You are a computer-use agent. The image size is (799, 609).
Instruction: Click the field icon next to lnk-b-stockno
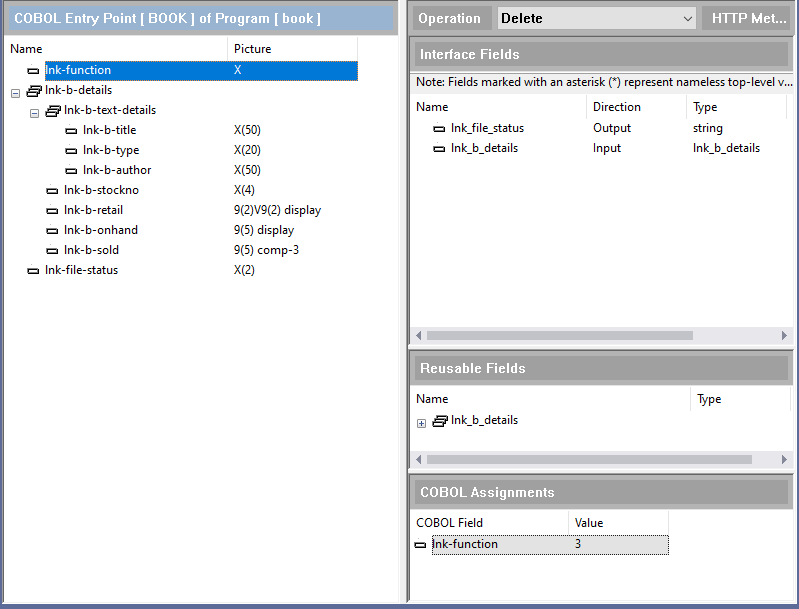pos(52,191)
